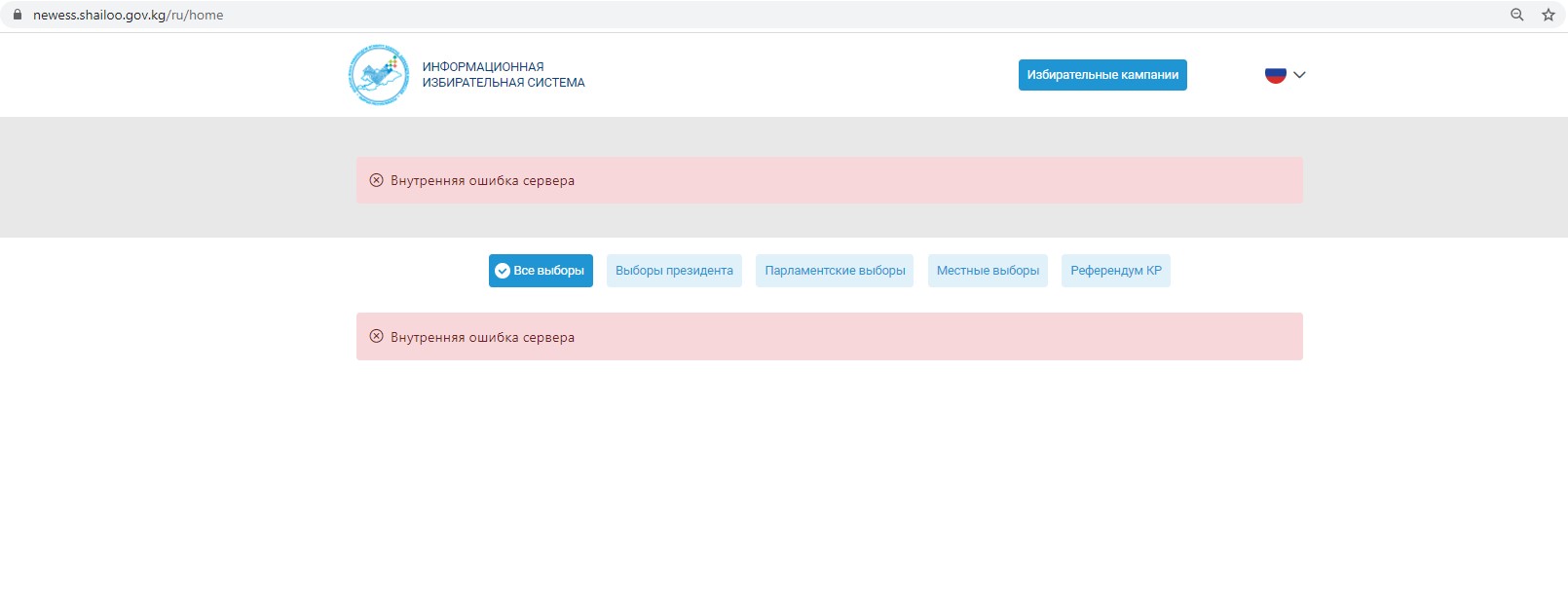
Task: Open the Избирательные кампании button
Action: (x=1102, y=75)
